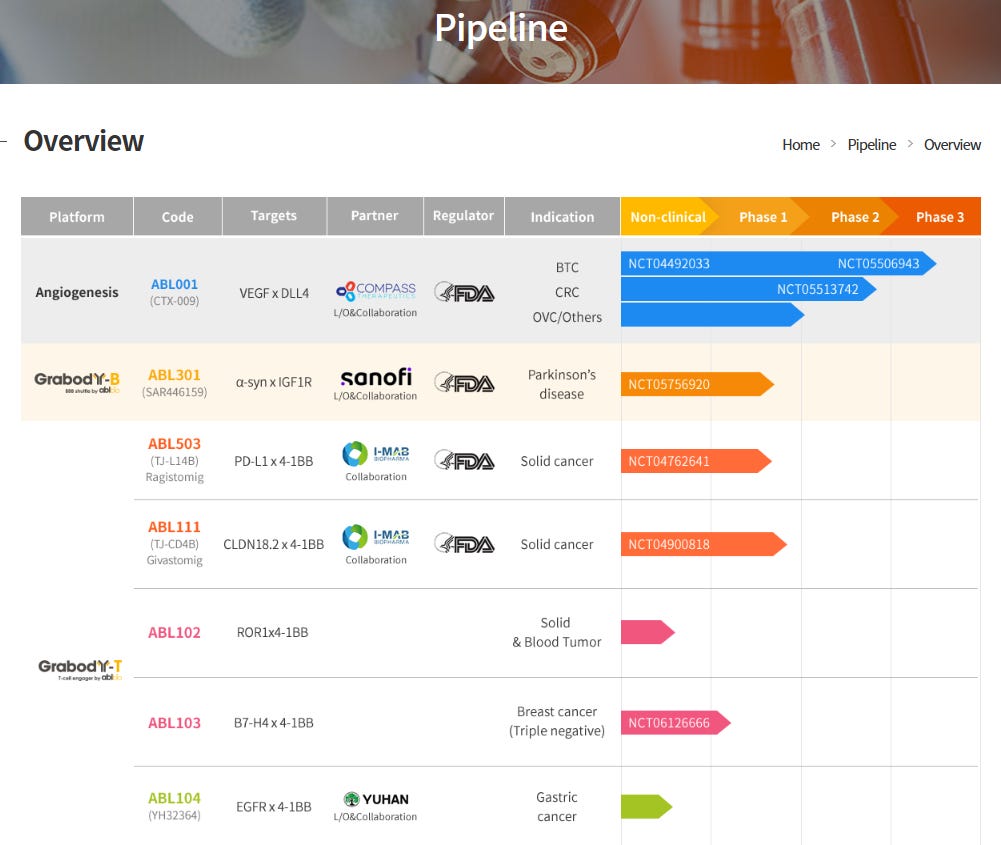Open the ABL104 code link
The image size is (1001, 845).
coord(174,798)
